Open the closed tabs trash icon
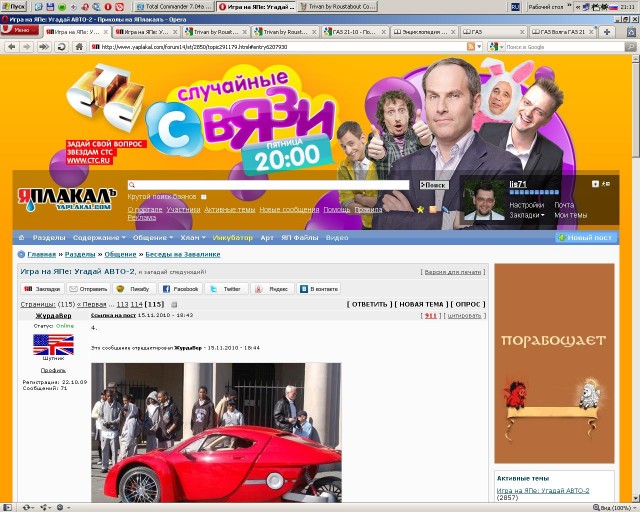Image resolution: width=640 pixels, height=512 pixels. (x=631, y=32)
